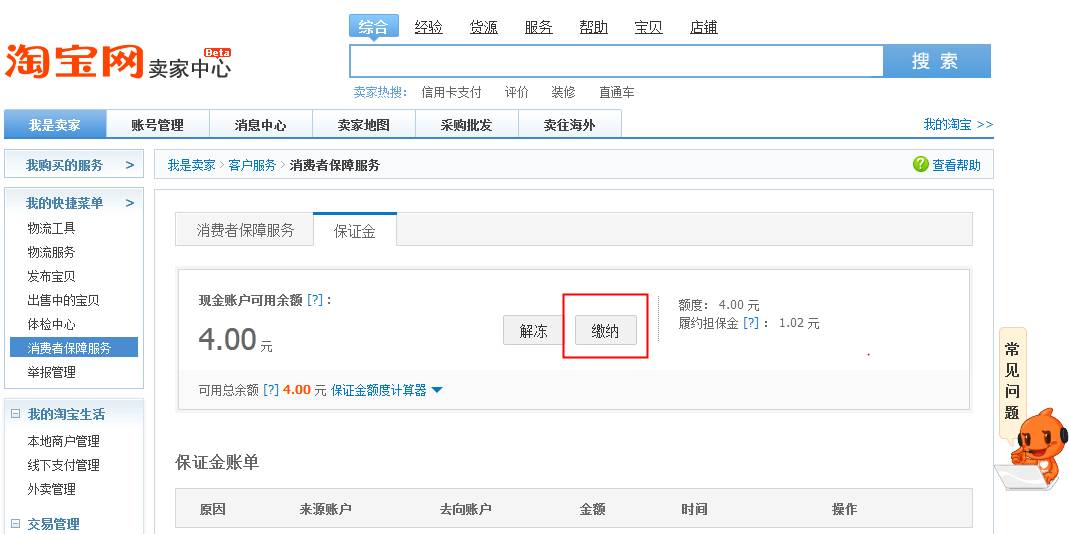Open the 账号管理 nav tab
The width and height of the screenshot is (1069, 534).
(157, 125)
